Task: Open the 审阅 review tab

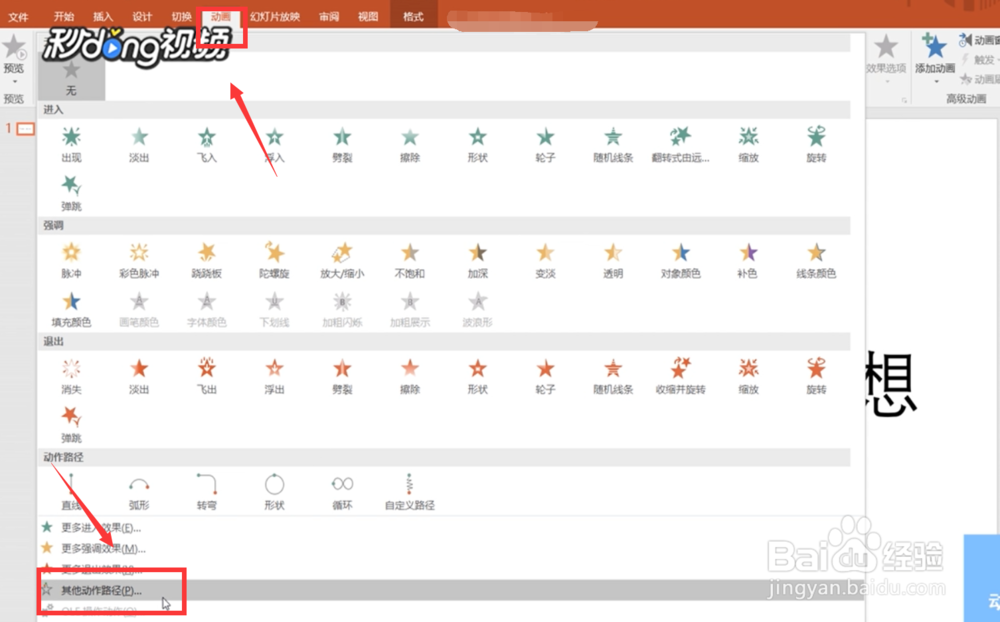Action: pyautogui.click(x=329, y=17)
